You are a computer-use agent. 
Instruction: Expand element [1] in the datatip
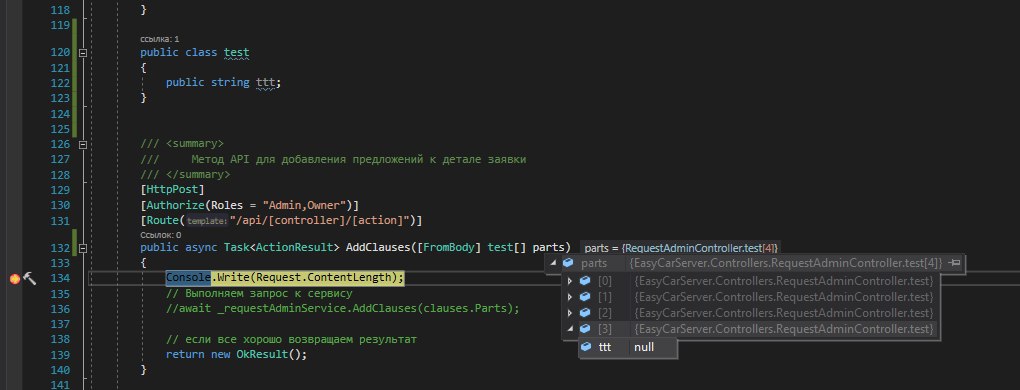tap(570, 297)
